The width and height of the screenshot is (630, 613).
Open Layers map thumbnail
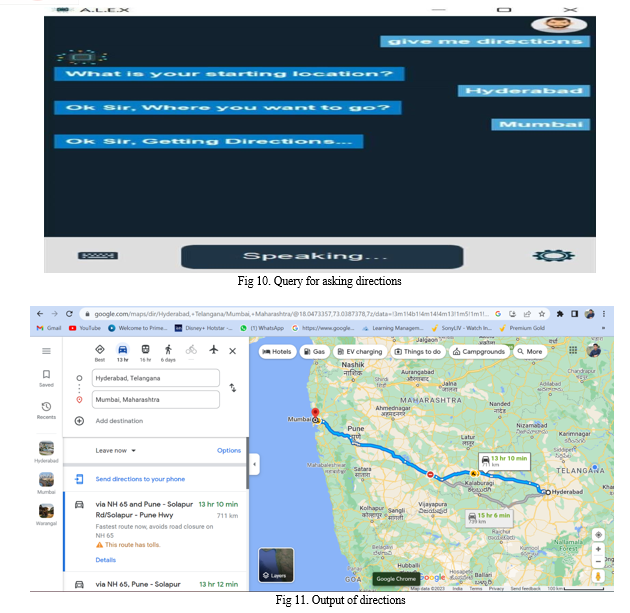click(276, 565)
